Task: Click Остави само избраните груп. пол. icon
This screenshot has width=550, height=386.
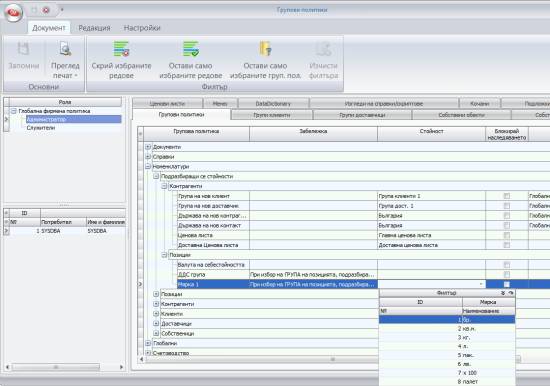Action: [265, 49]
